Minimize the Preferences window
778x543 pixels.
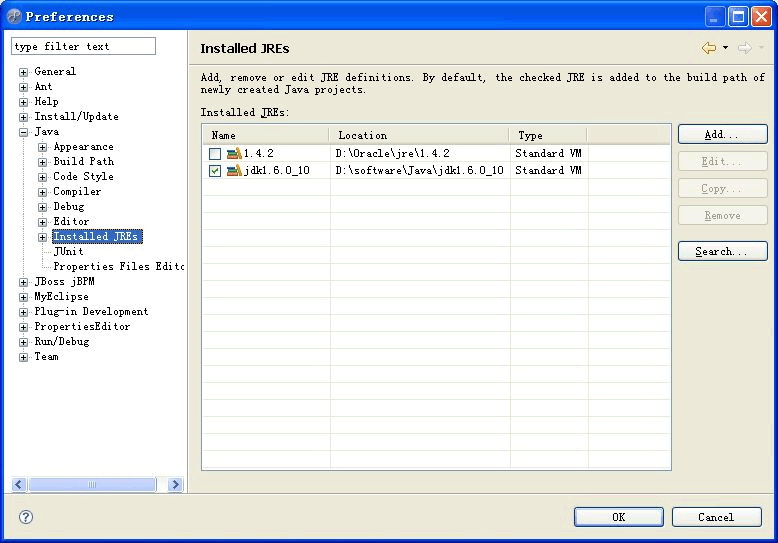coord(714,17)
